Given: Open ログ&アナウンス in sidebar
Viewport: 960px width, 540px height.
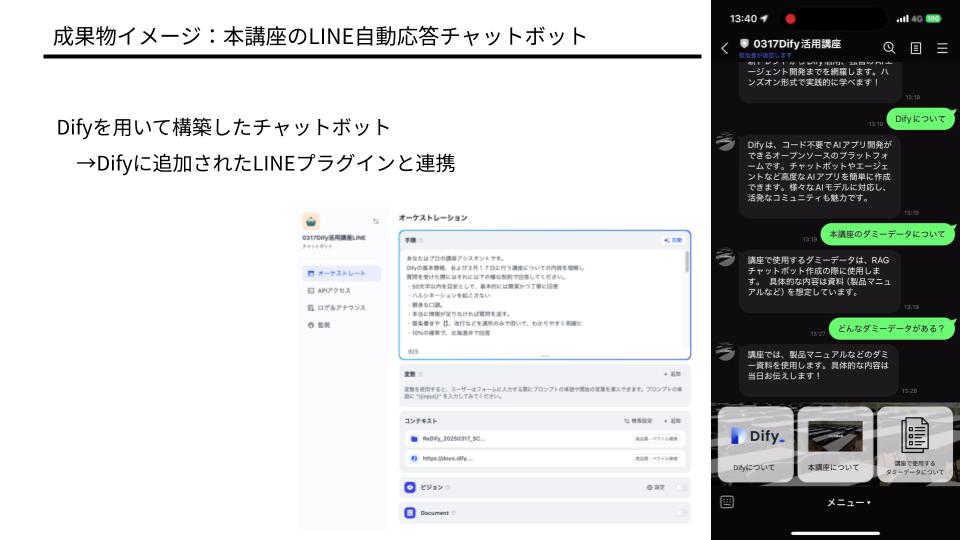Looking at the screenshot, I should point(340,308).
